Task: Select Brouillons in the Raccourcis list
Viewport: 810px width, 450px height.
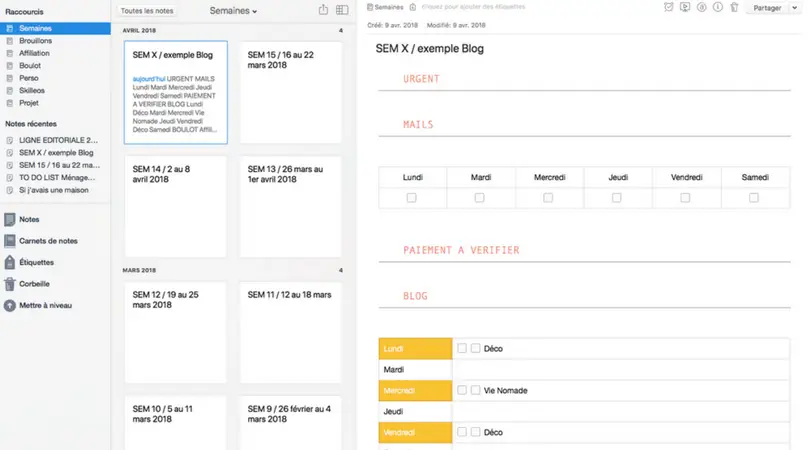Action: (x=36, y=42)
